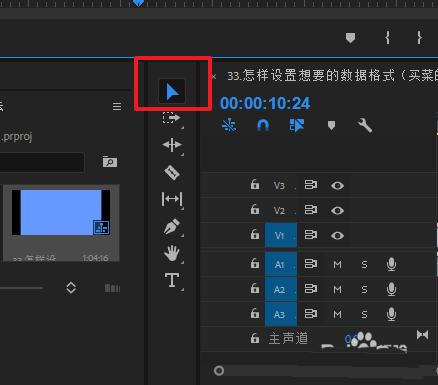The image size is (438, 385).
Task: Solo track A2
Action: pos(364,290)
